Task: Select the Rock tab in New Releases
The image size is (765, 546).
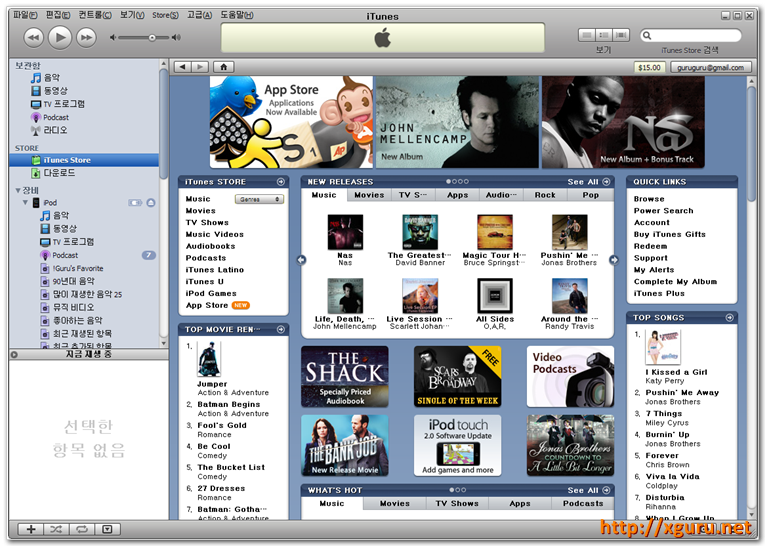Action: [x=545, y=195]
